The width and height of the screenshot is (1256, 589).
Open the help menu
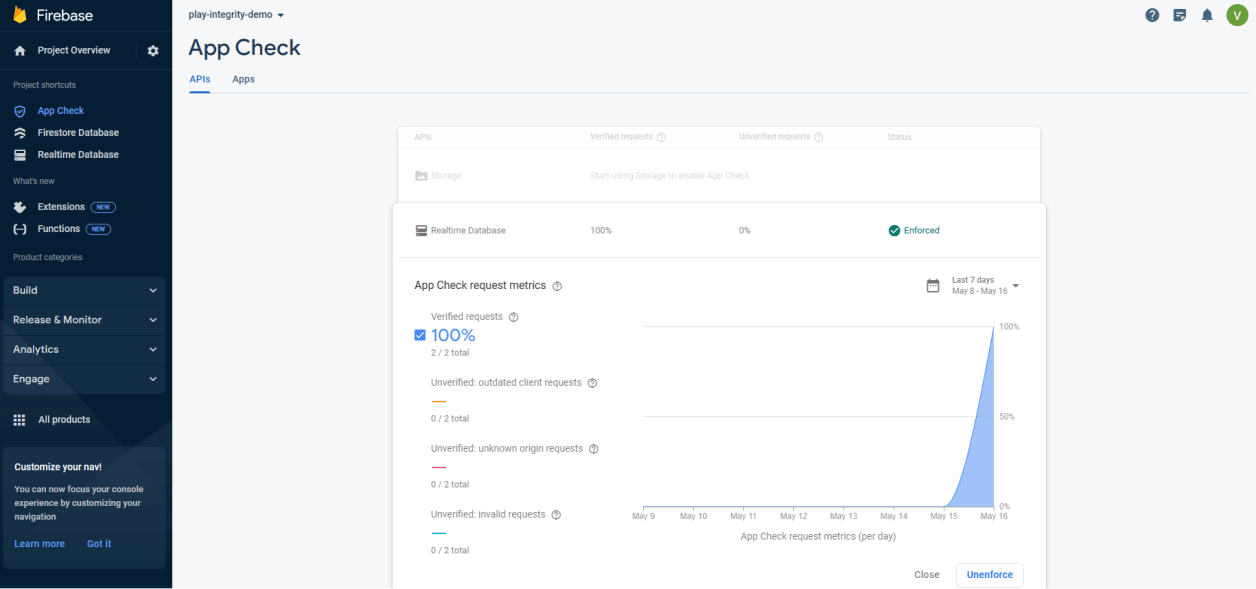1152,15
